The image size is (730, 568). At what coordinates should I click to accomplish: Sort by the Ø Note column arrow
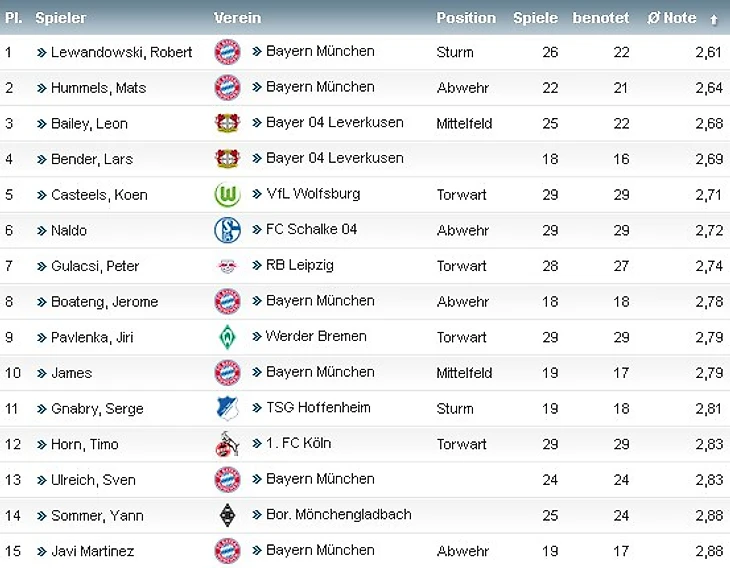point(714,20)
